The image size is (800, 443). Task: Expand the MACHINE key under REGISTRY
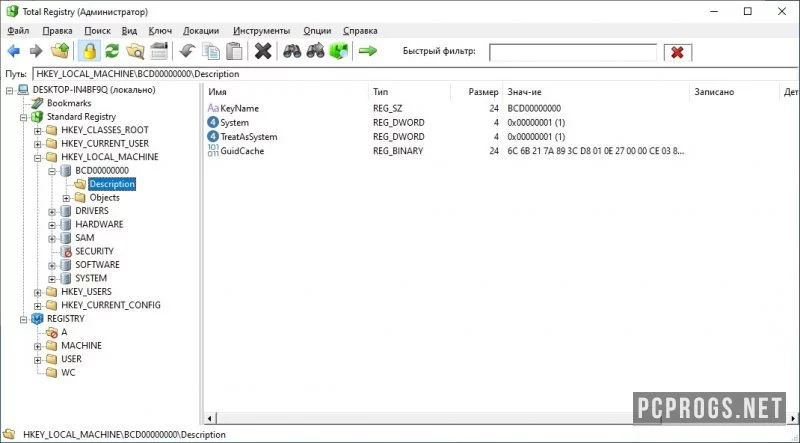(38, 346)
